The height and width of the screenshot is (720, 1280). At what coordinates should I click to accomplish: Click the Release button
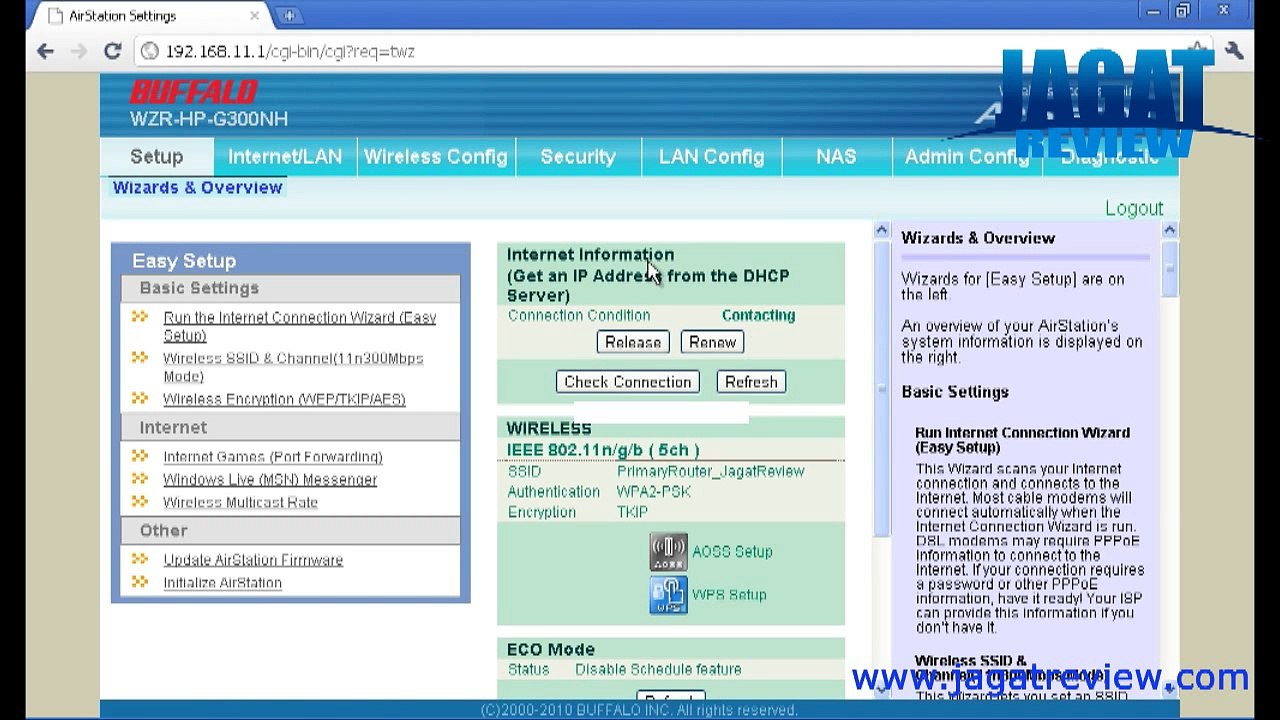(633, 342)
